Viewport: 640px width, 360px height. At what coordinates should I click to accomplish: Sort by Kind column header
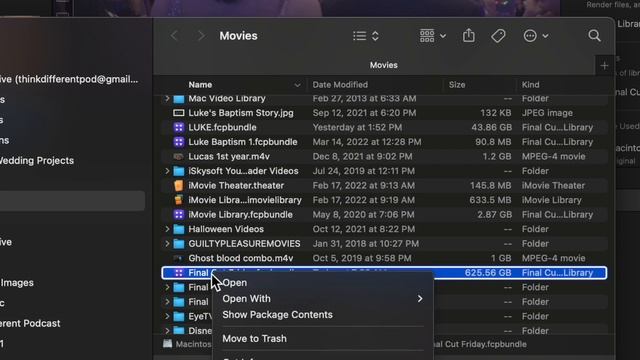[530, 85]
